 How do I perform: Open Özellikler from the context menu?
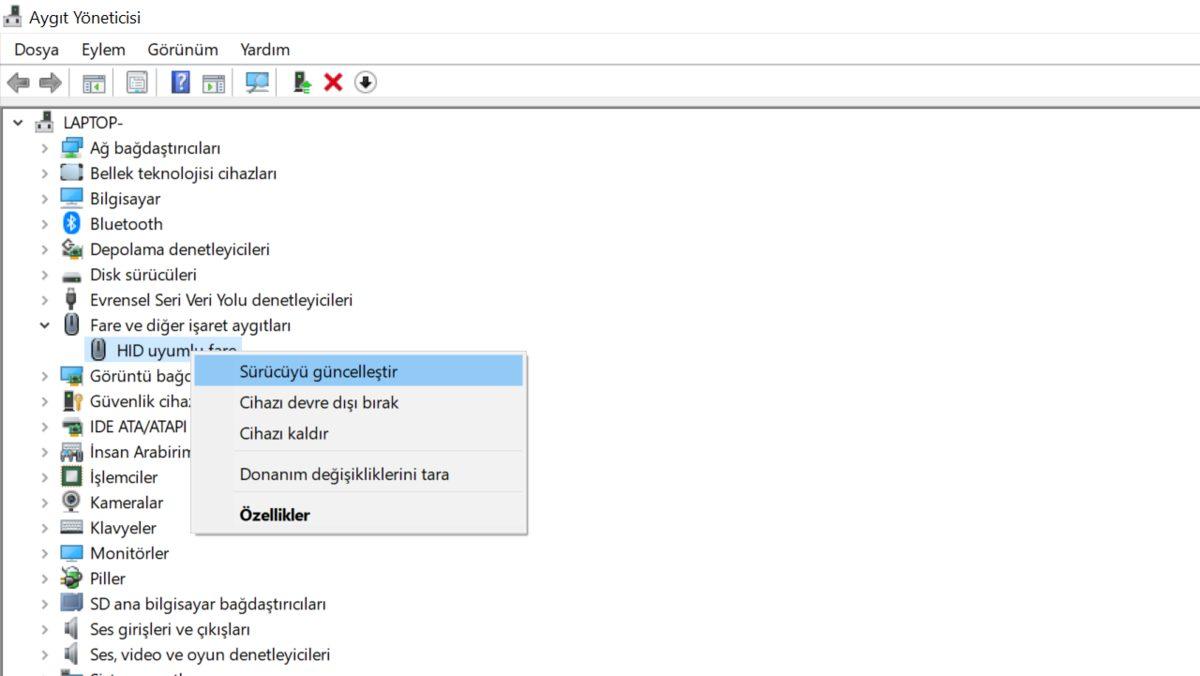click(274, 515)
